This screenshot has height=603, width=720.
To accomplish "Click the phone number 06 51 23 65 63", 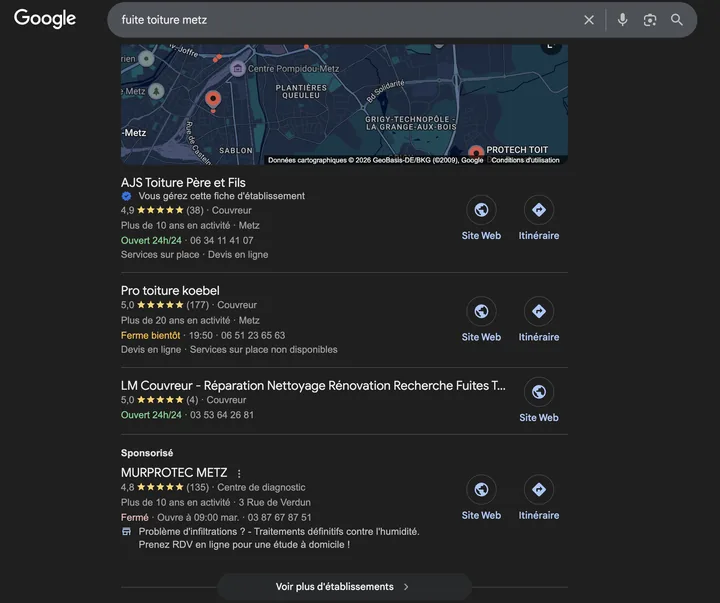I will [253, 335].
